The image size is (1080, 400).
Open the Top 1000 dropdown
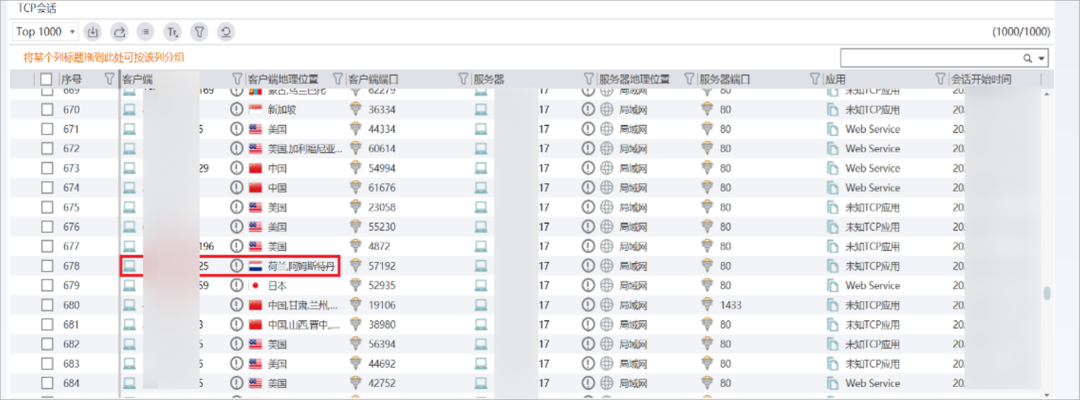46,31
